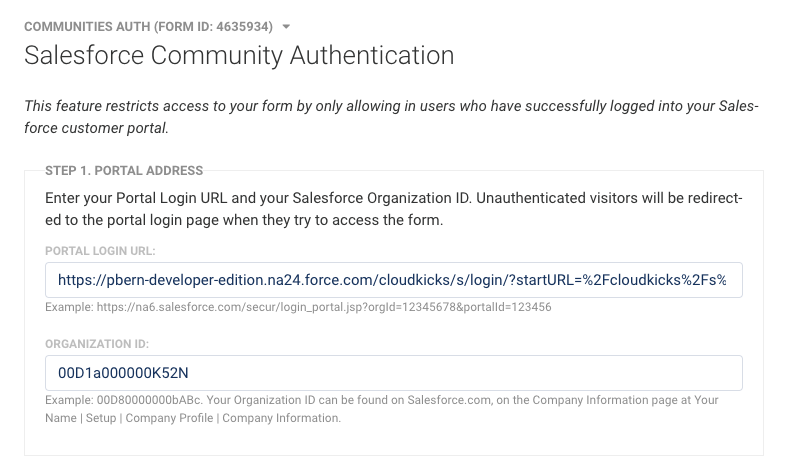Viewport: 789px width, 464px height.
Task: Click the example na6.salesforce.com URL hint
Action: point(298,307)
